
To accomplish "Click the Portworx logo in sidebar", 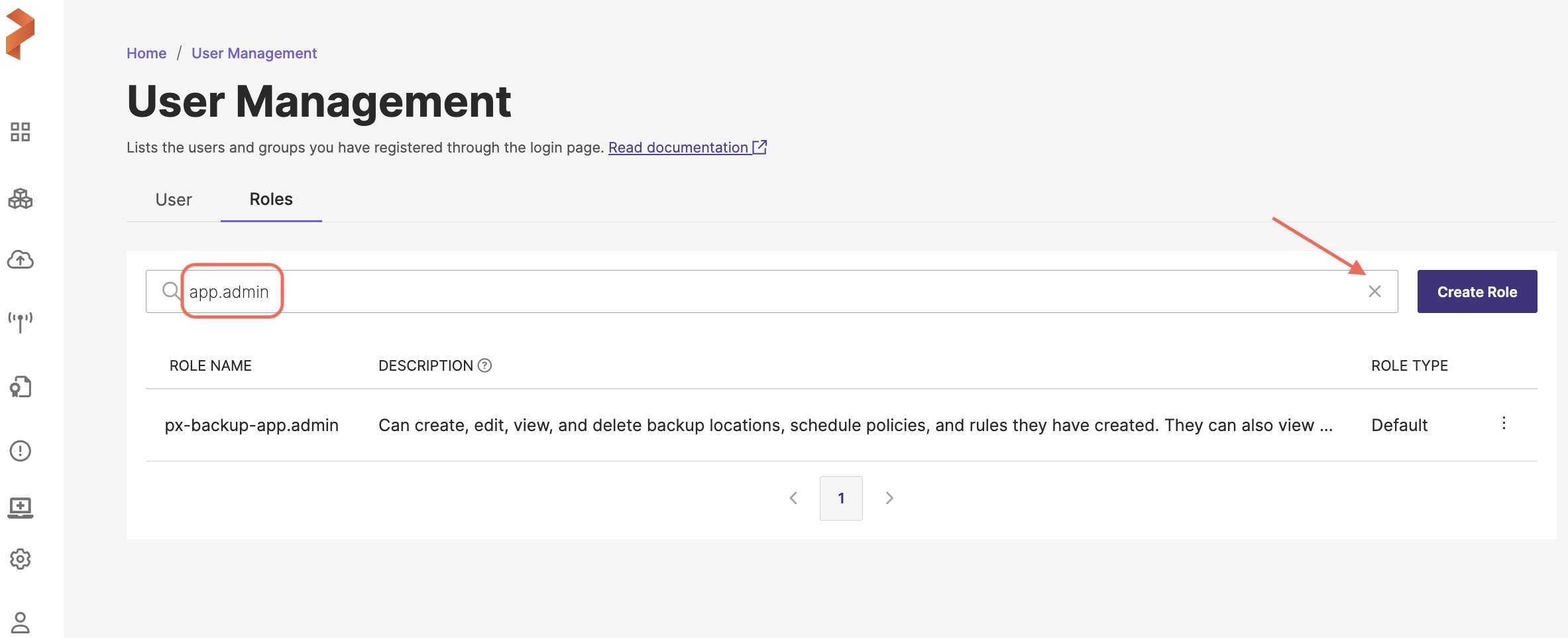I will (20, 34).
